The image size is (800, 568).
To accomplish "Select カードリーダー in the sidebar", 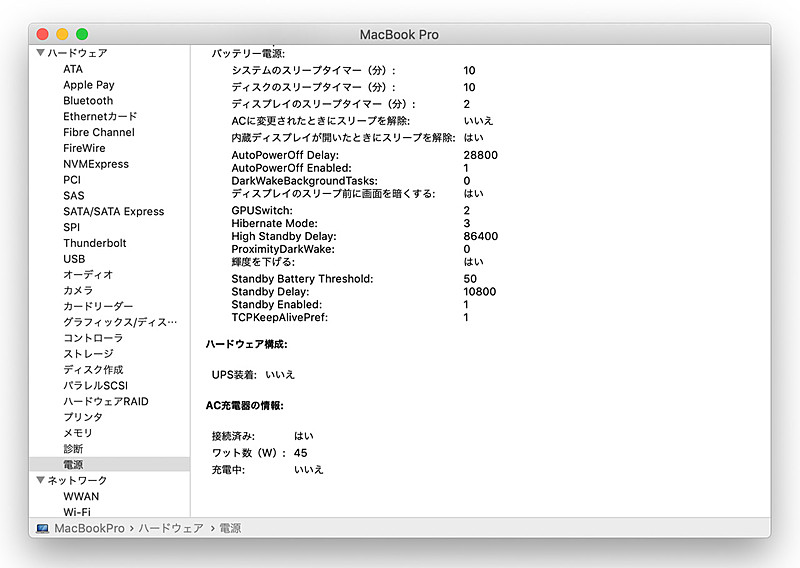I will 98,306.
